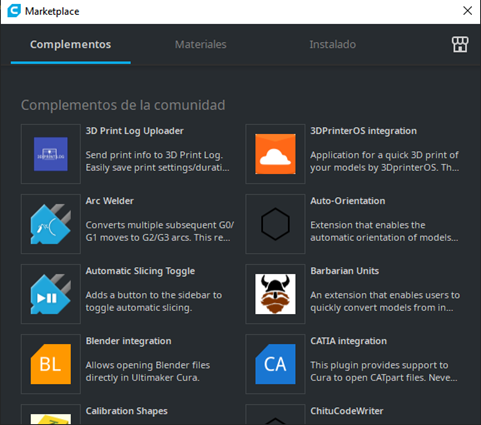Click 'Converts multiple subsequent G0/' description
Viewport: 481px width, 425px height.
click(x=160, y=231)
